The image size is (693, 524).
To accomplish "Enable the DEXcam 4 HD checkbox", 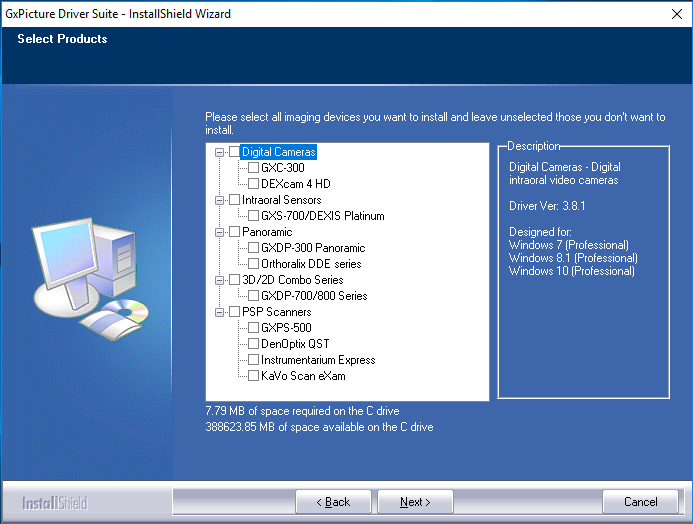I will tap(253, 184).
